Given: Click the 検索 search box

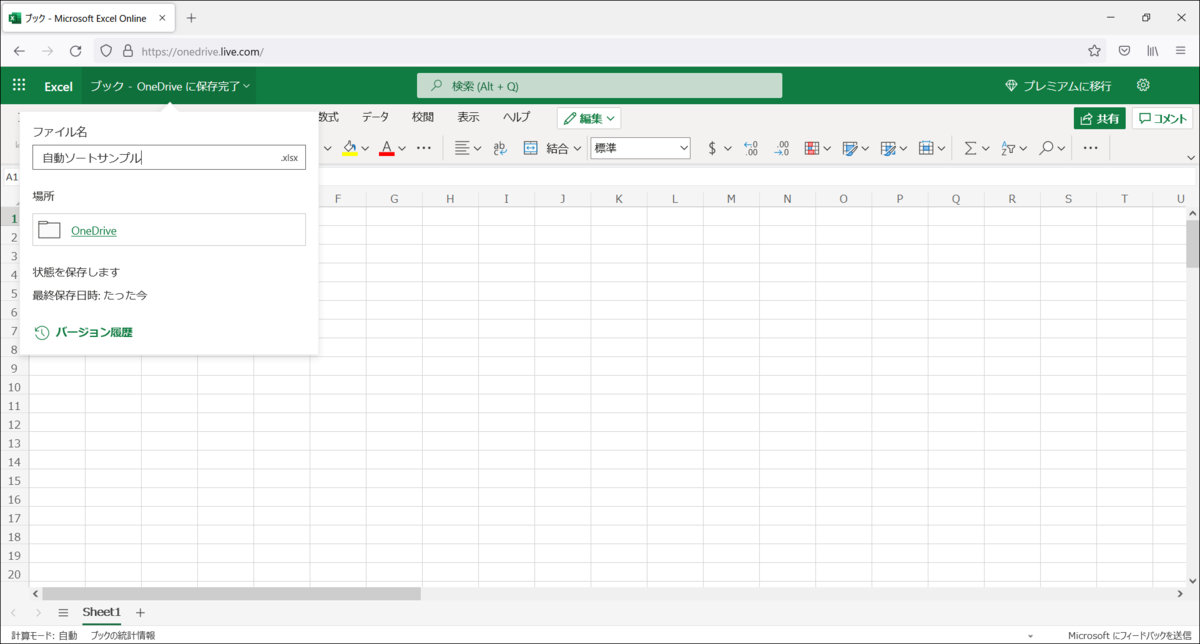Looking at the screenshot, I should (600, 86).
